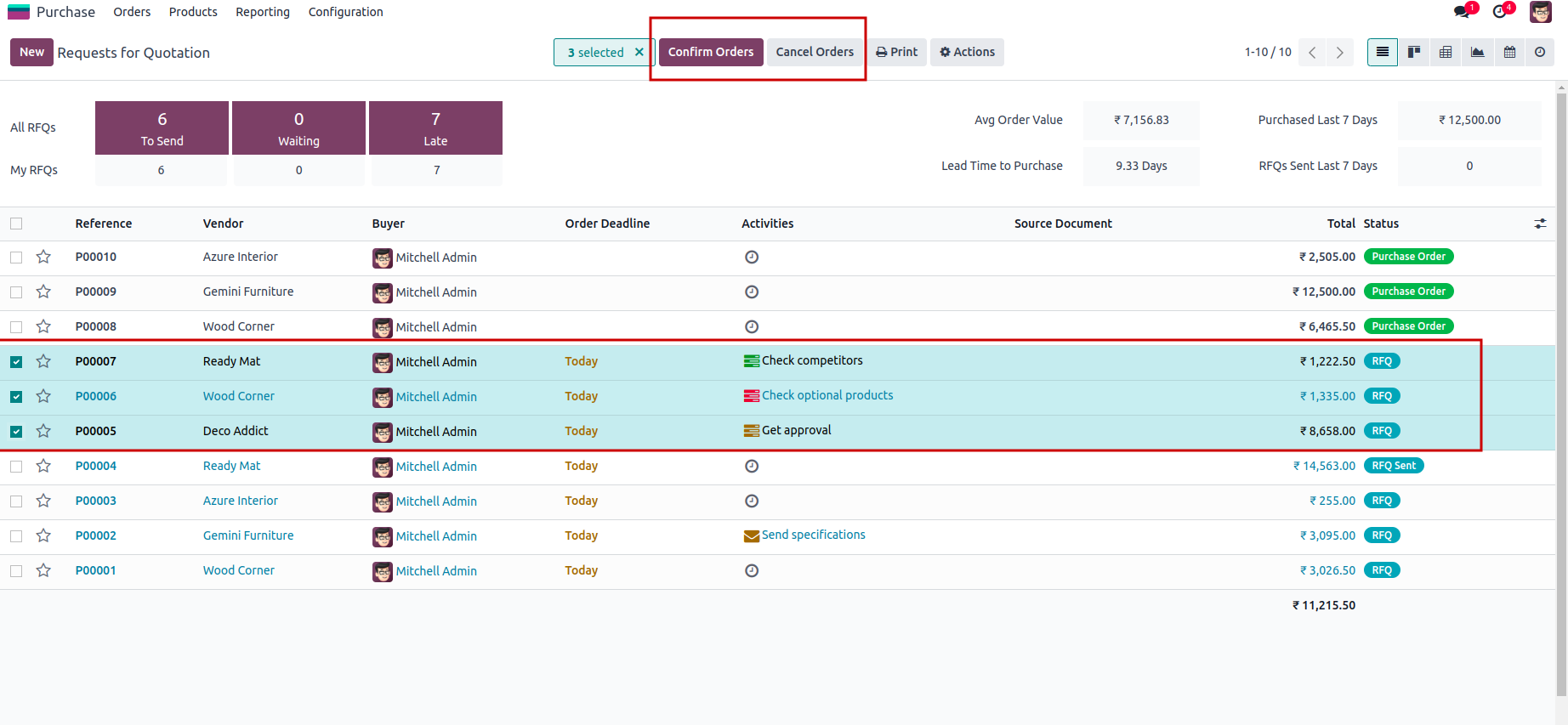Open activity clock for P00008

click(752, 326)
